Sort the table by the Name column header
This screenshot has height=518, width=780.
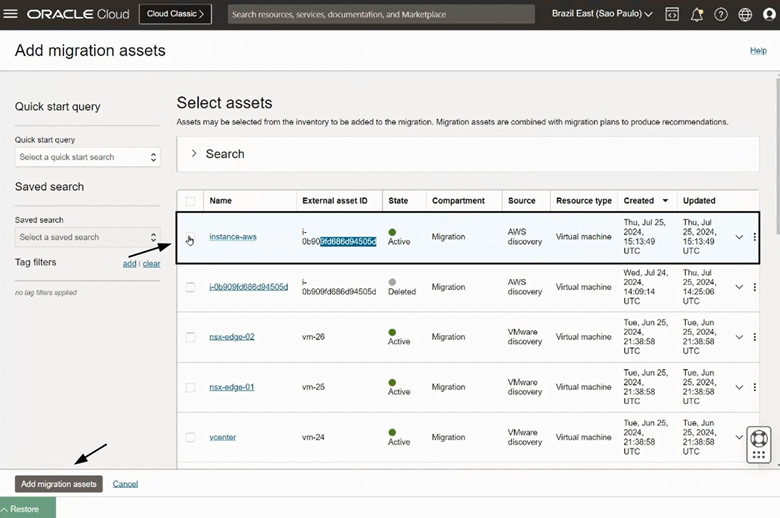pos(221,201)
